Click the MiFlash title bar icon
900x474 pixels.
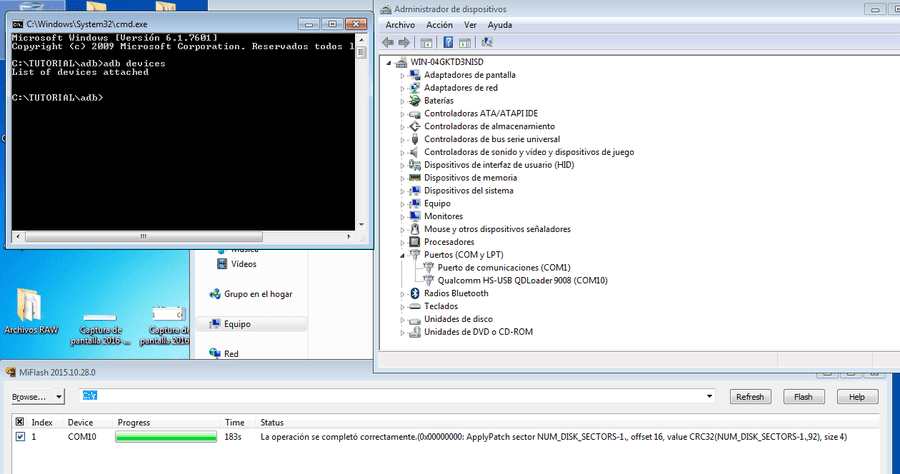[11, 372]
